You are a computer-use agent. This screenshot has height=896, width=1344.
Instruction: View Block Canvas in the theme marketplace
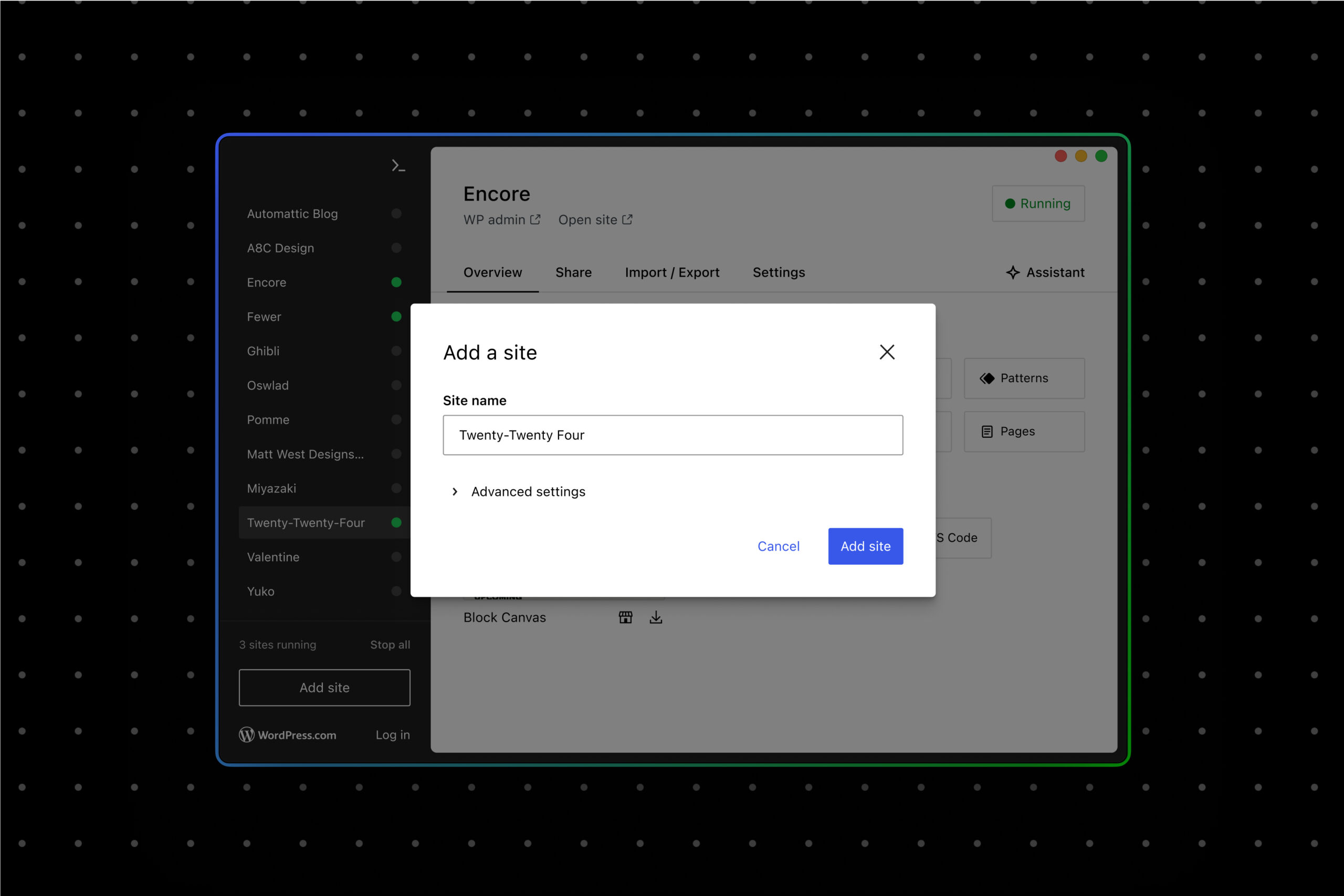click(625, 617)
